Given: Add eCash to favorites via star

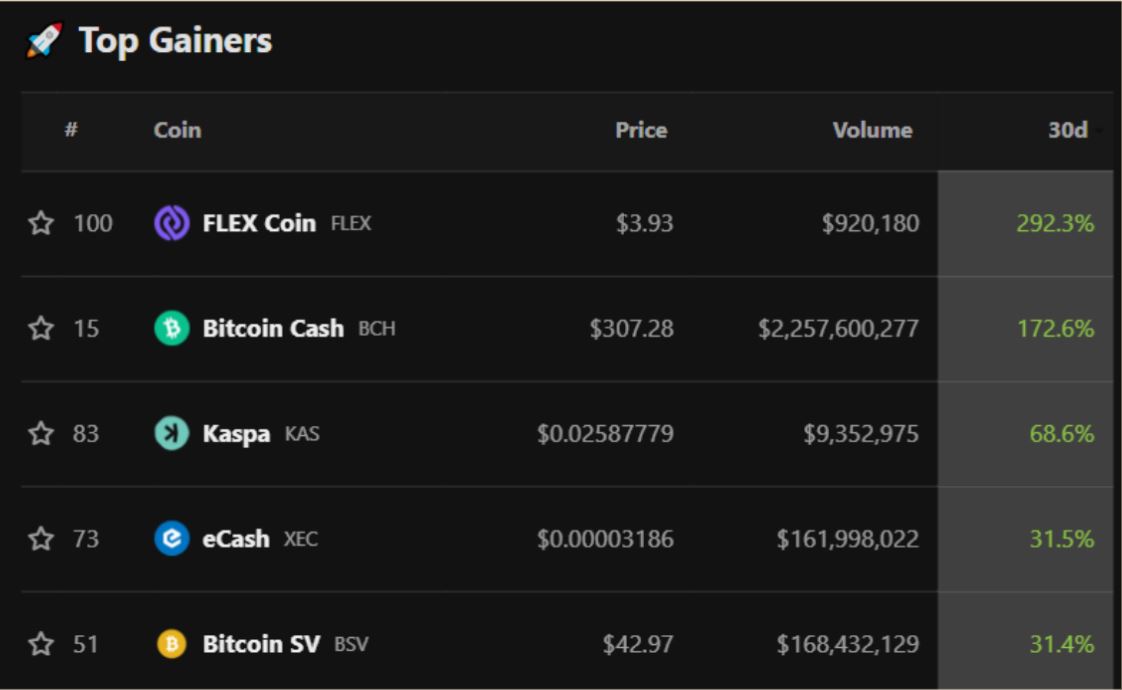Looking at the screenshot, I should click(41, 539).
